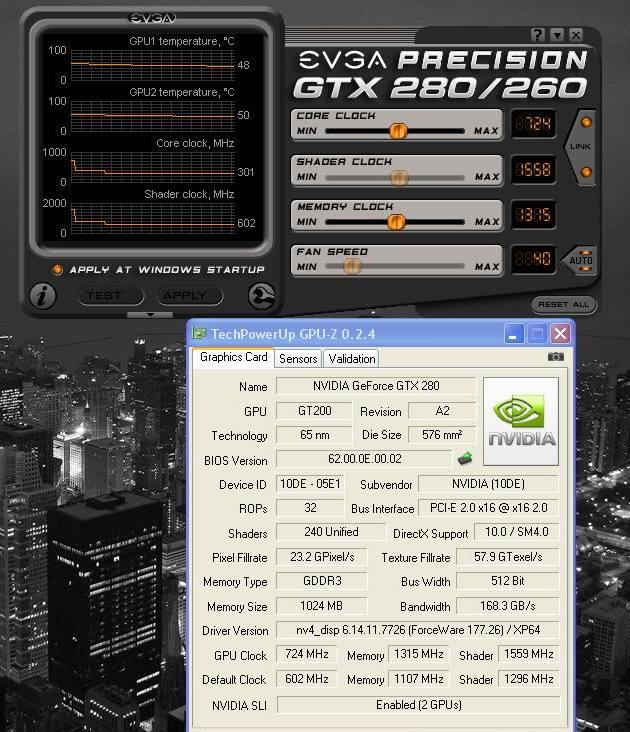The width and height of the screenshot is (630, 732).
Task: Click the Memory Clock slider knob
Action: (396, 222)
